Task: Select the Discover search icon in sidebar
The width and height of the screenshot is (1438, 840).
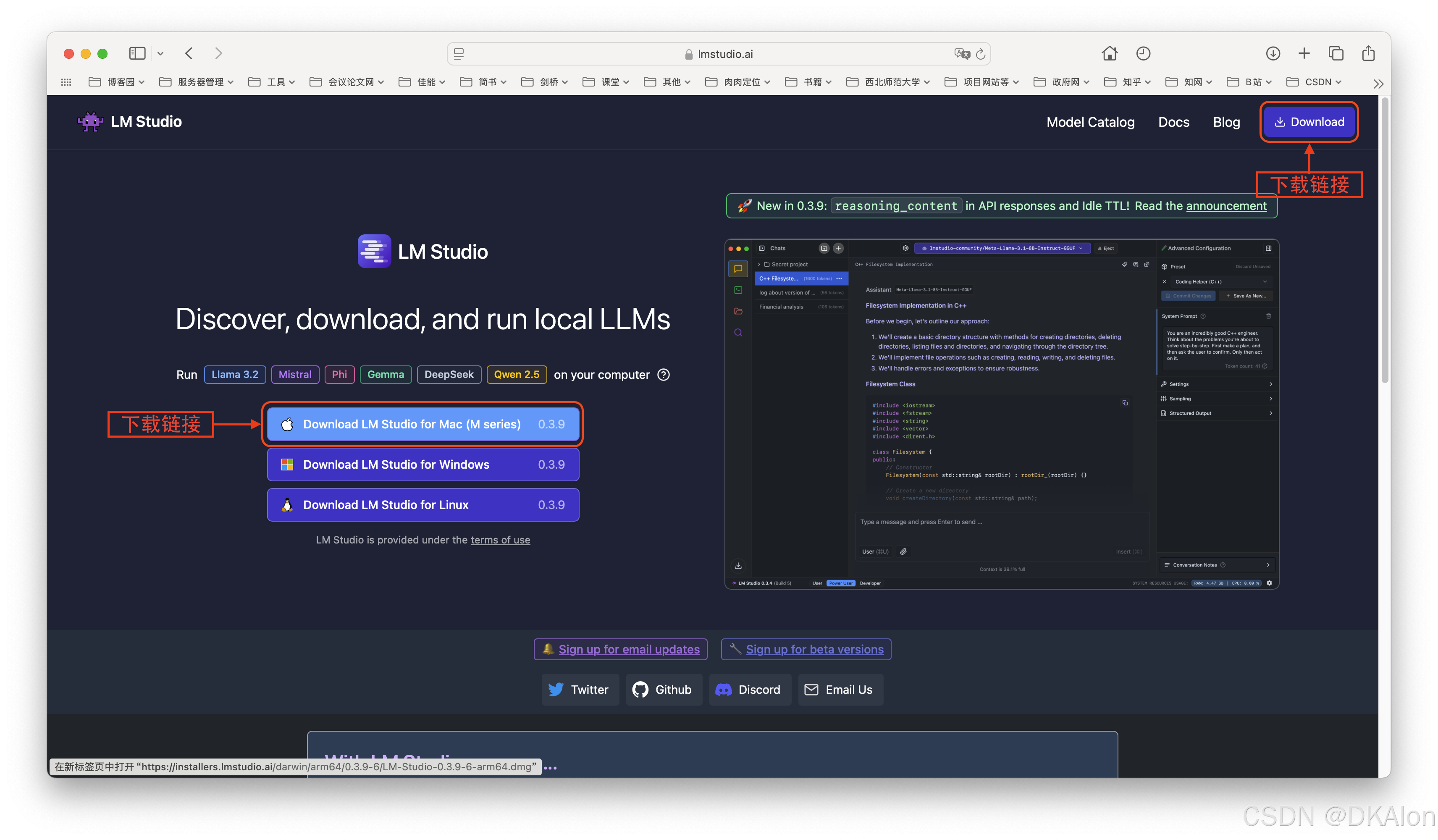Action: click(738, 332)
